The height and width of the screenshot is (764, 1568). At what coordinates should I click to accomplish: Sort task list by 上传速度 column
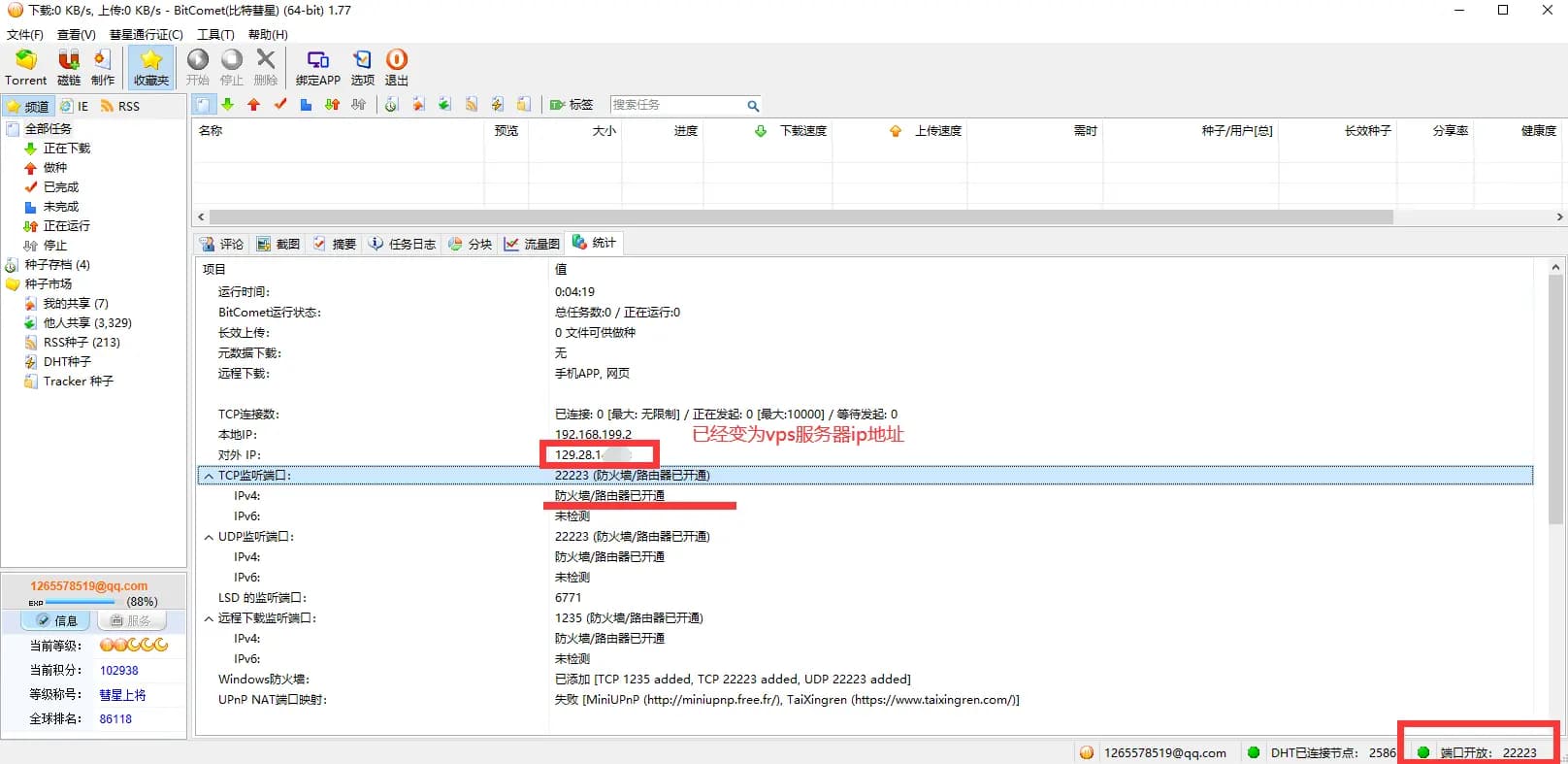(899, 131)
